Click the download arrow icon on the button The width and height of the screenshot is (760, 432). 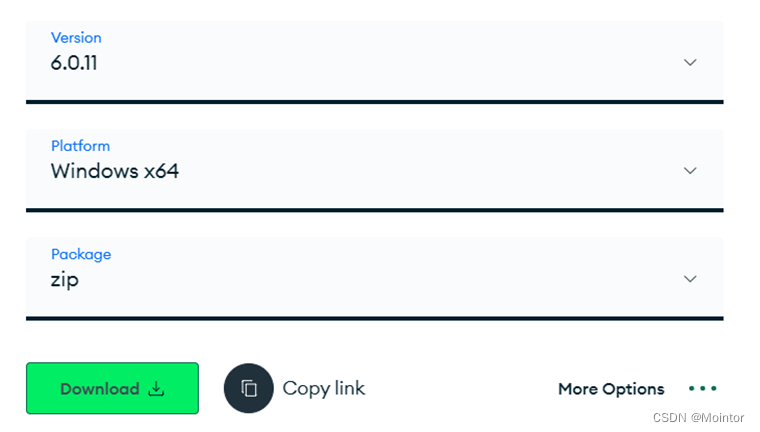pyautogui.click(x=156, y=389)
